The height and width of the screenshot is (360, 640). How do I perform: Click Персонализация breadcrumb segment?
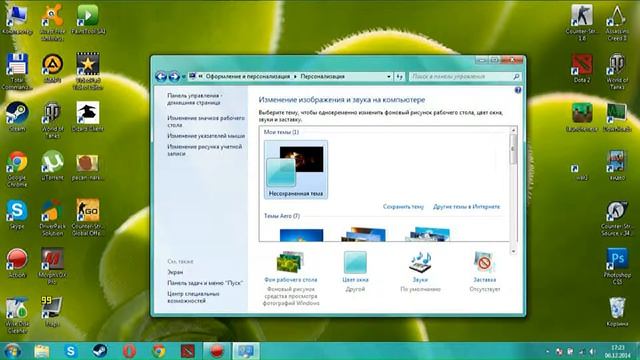(322, 76)
